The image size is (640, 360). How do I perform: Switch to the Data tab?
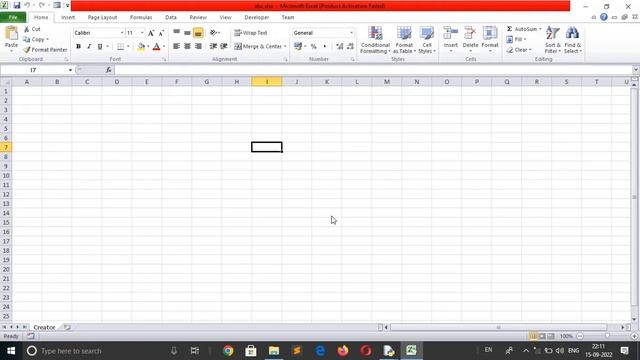tap(171, 18)
